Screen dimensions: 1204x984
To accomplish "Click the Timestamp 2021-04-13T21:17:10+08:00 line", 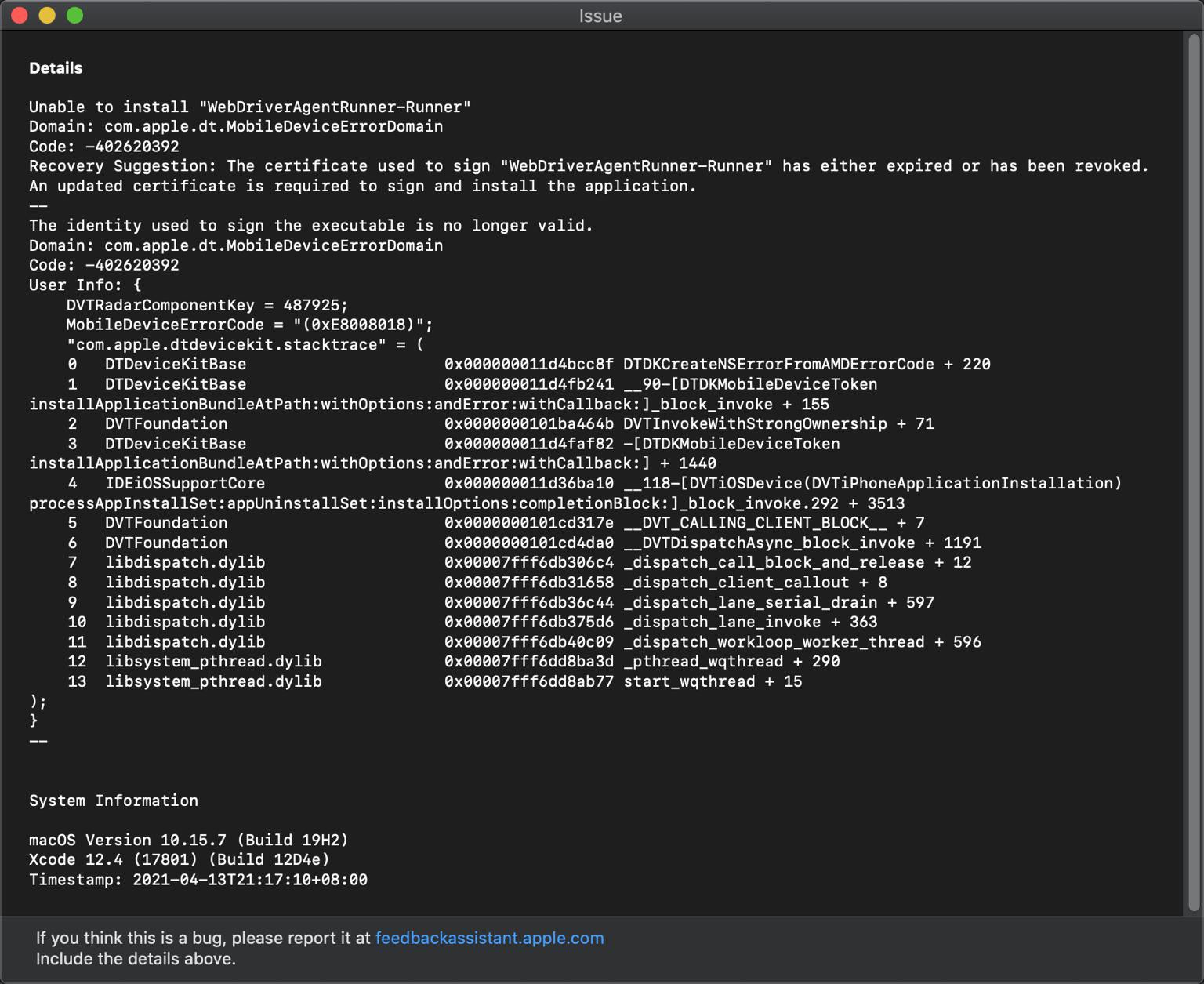I will click(x=198, y=880).
